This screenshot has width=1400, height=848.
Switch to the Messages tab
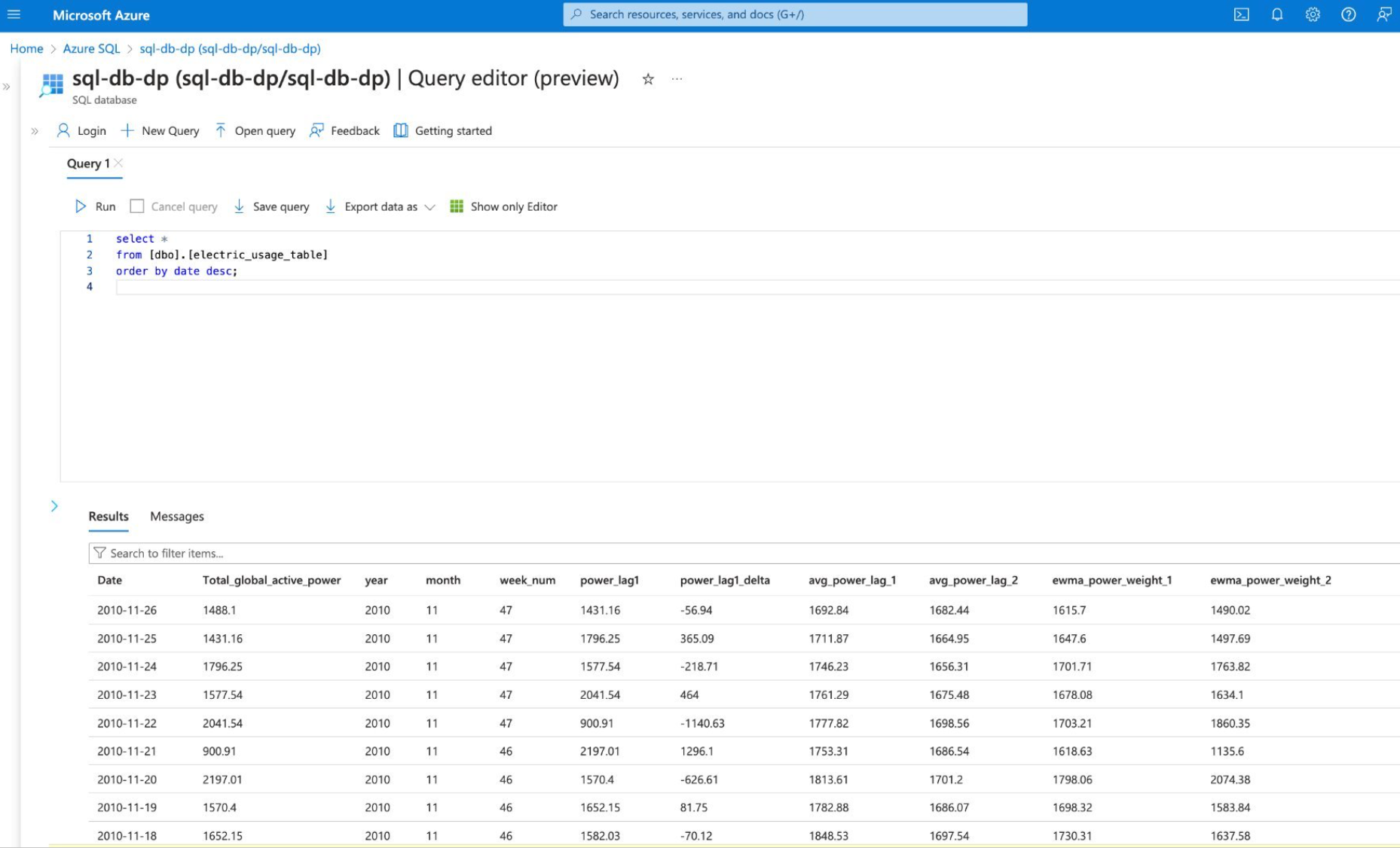177,517
